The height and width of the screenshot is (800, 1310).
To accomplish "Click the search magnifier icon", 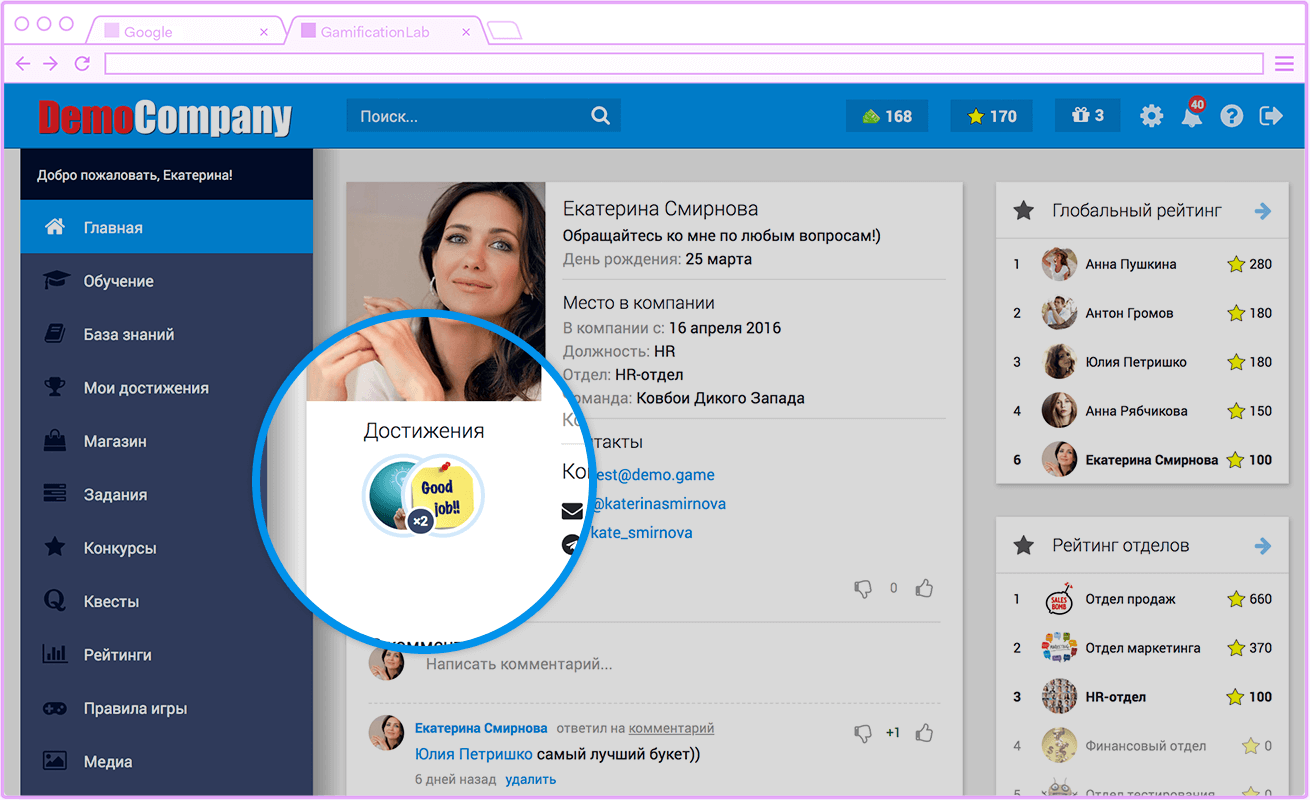I will [x=600, y=115].
